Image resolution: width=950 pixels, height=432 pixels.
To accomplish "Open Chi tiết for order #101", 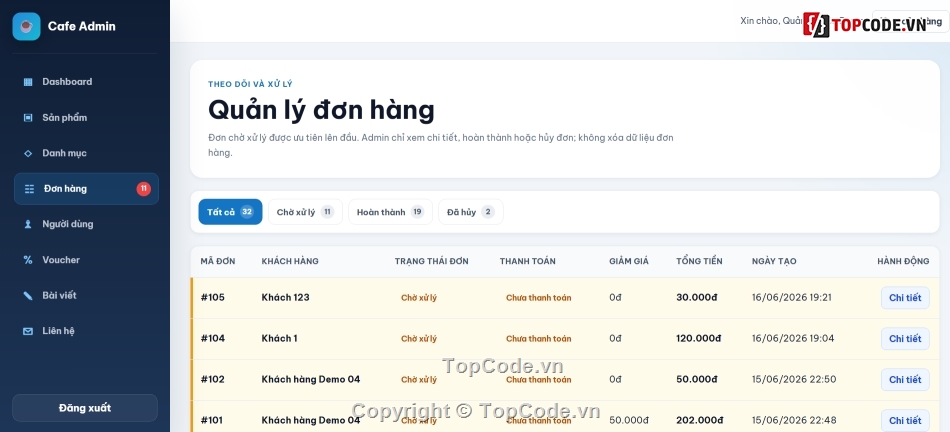I will point(905,420).
